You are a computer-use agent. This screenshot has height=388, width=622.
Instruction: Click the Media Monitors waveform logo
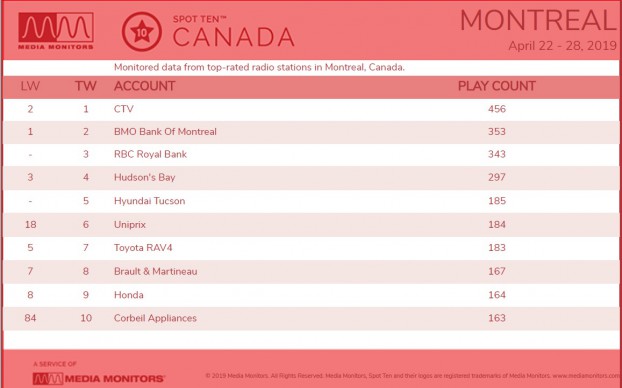pos(56,31)
